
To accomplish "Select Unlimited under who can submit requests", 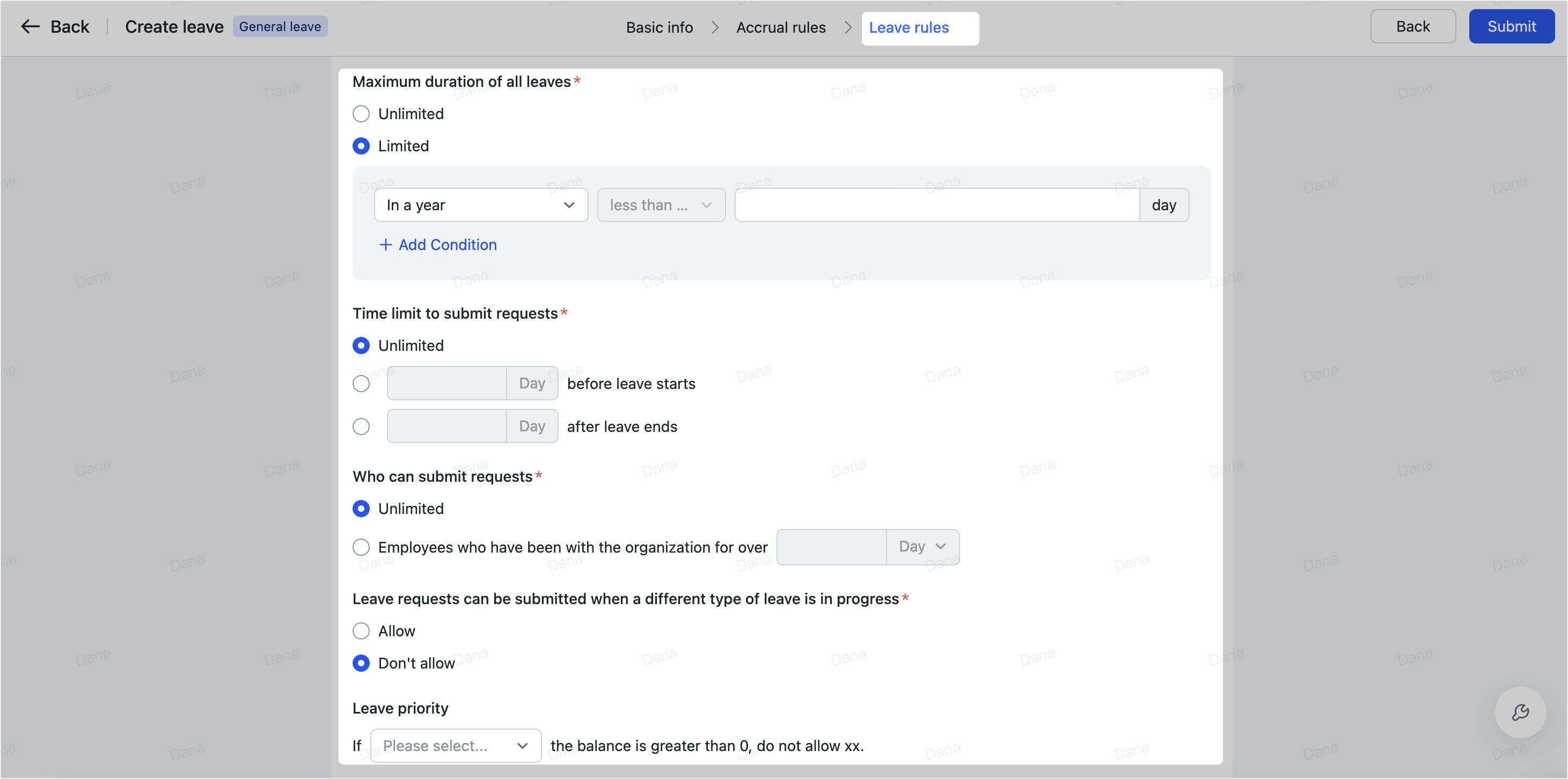I will click(361, 508).
